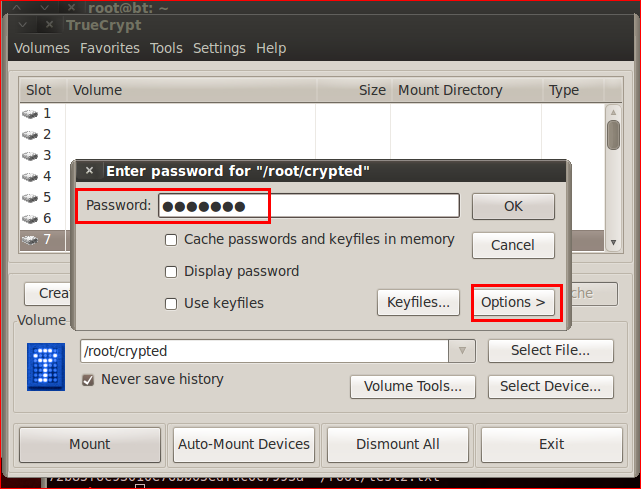Screen dimensions: 641x489
Task: Focus the Password input field
Action: click(x=309, y=206)
